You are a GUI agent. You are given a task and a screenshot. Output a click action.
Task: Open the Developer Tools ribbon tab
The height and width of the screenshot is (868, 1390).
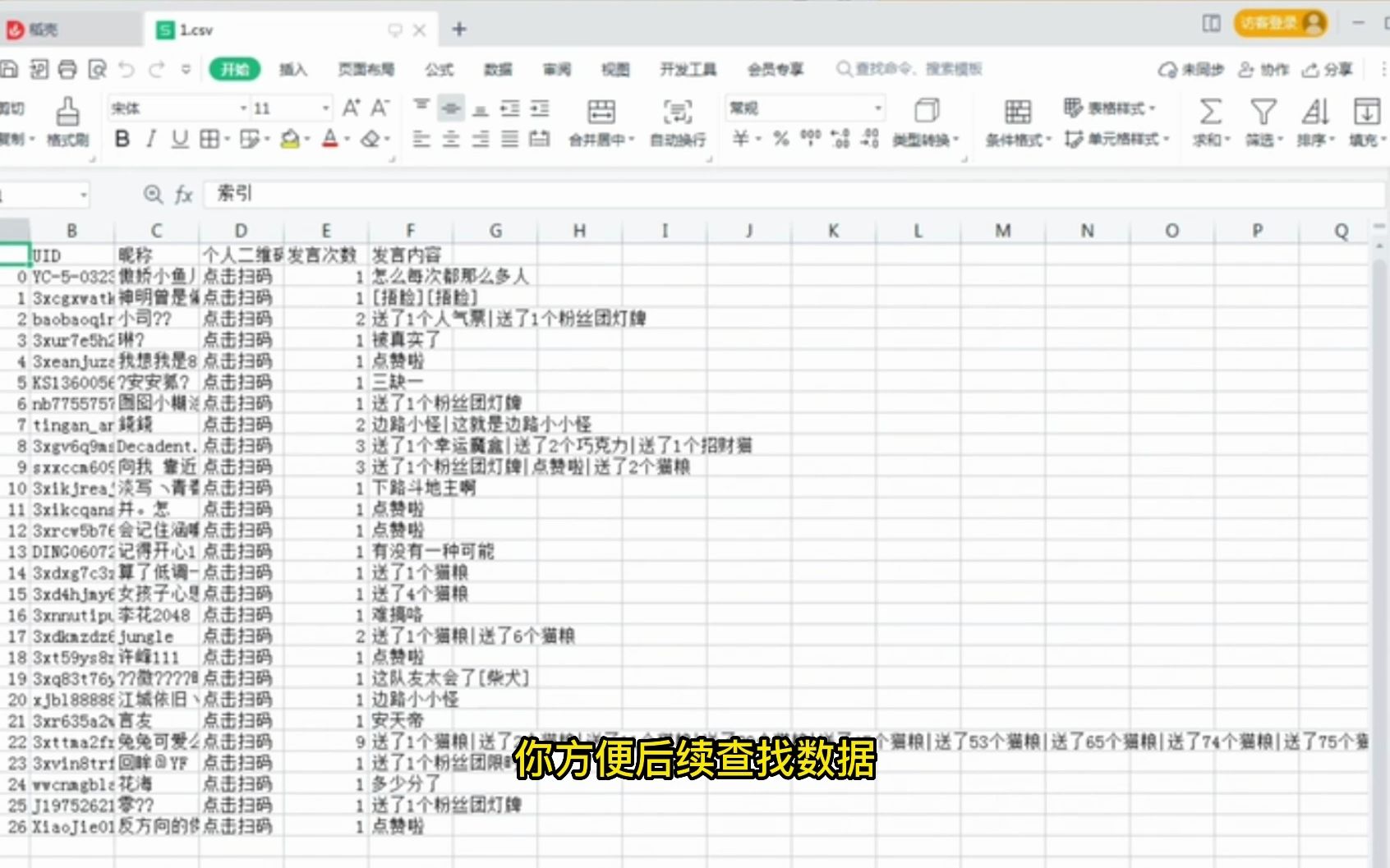(x=688, y=70)
